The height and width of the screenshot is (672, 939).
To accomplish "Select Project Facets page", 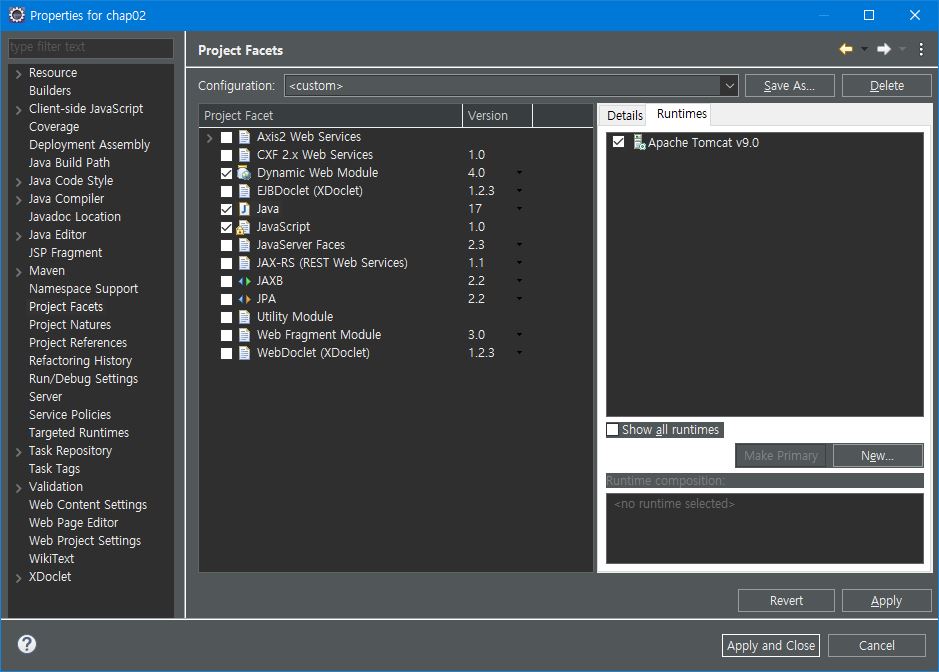I will [66, 307].
